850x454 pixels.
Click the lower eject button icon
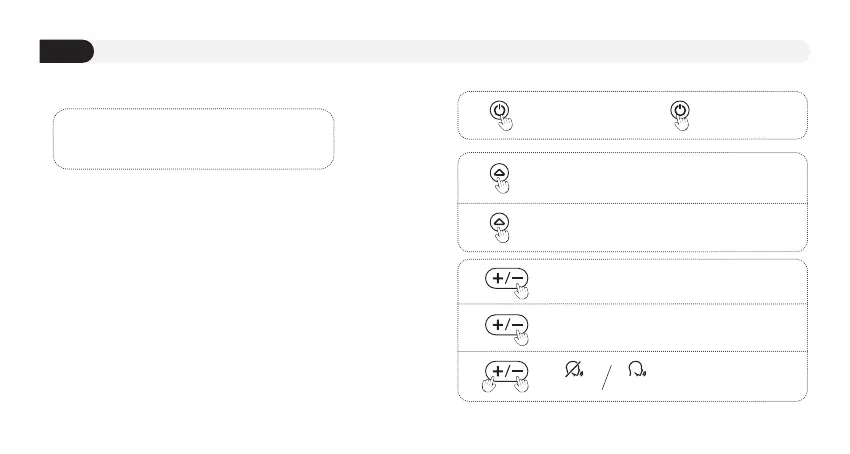(x=500, y=221)
